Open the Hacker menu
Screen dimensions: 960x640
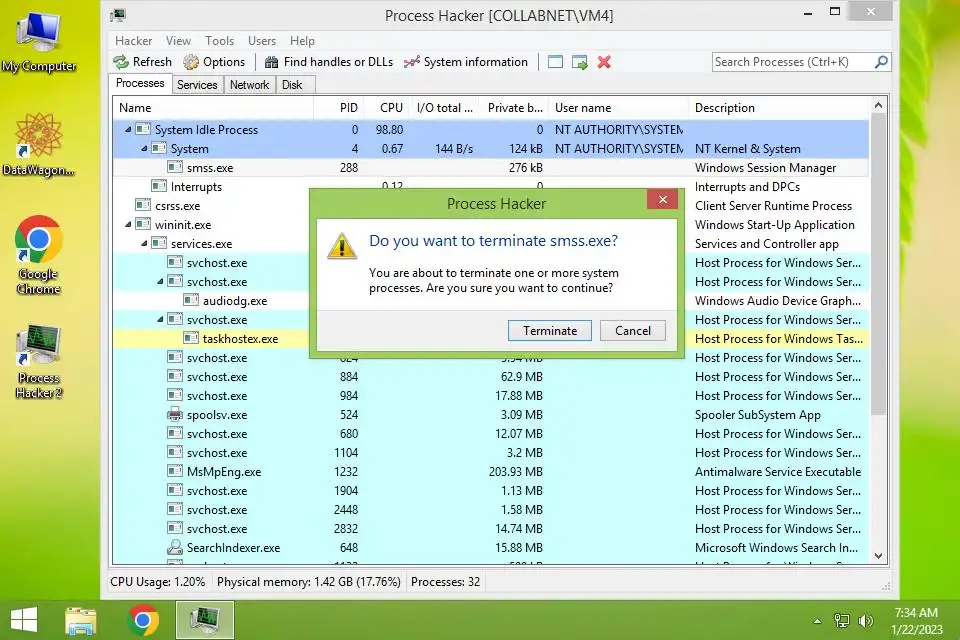[x=133, y=40]
